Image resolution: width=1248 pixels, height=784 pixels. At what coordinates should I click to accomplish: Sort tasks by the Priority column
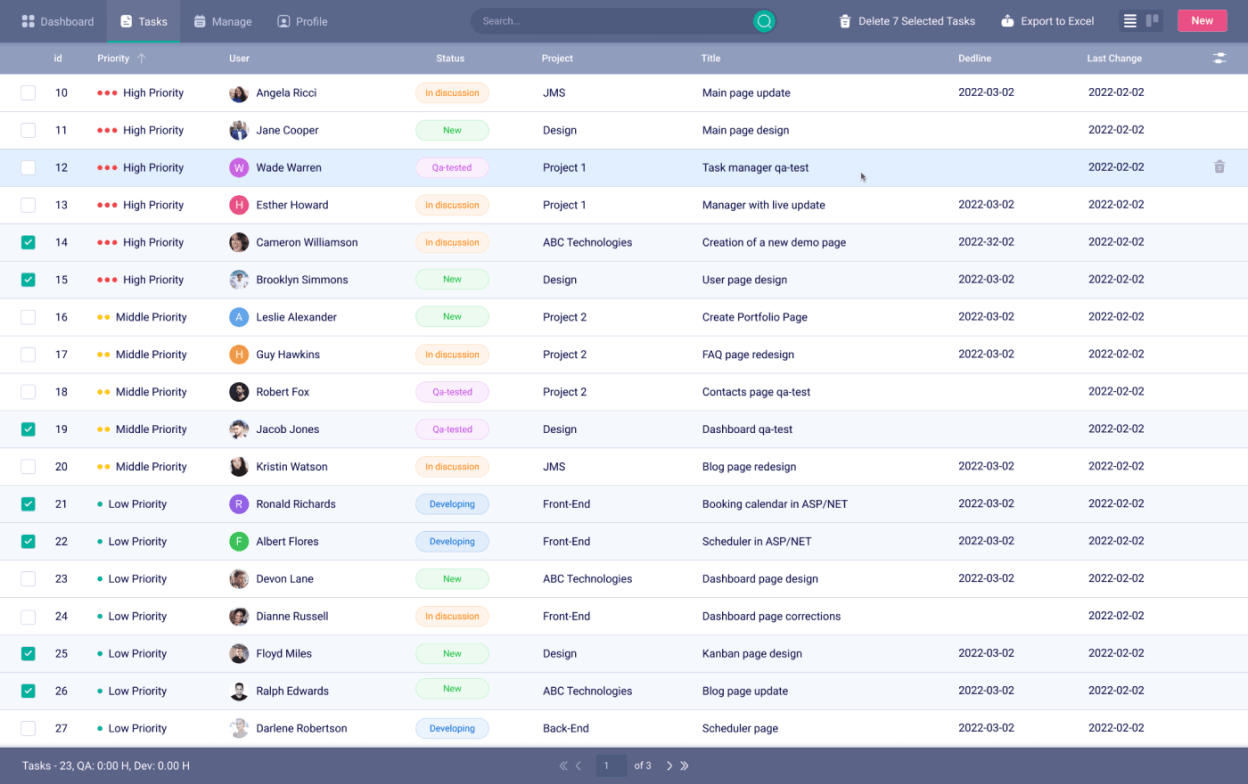(113, 58)
